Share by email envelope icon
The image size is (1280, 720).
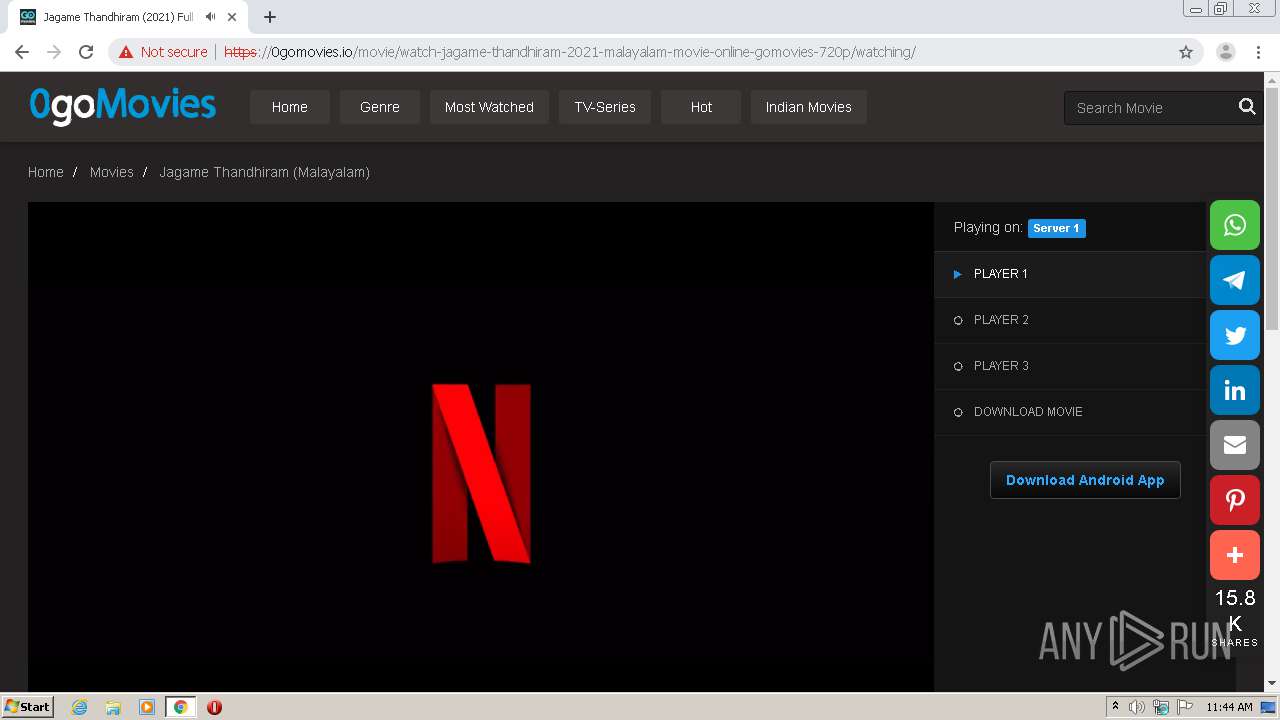pos(1235,445)
